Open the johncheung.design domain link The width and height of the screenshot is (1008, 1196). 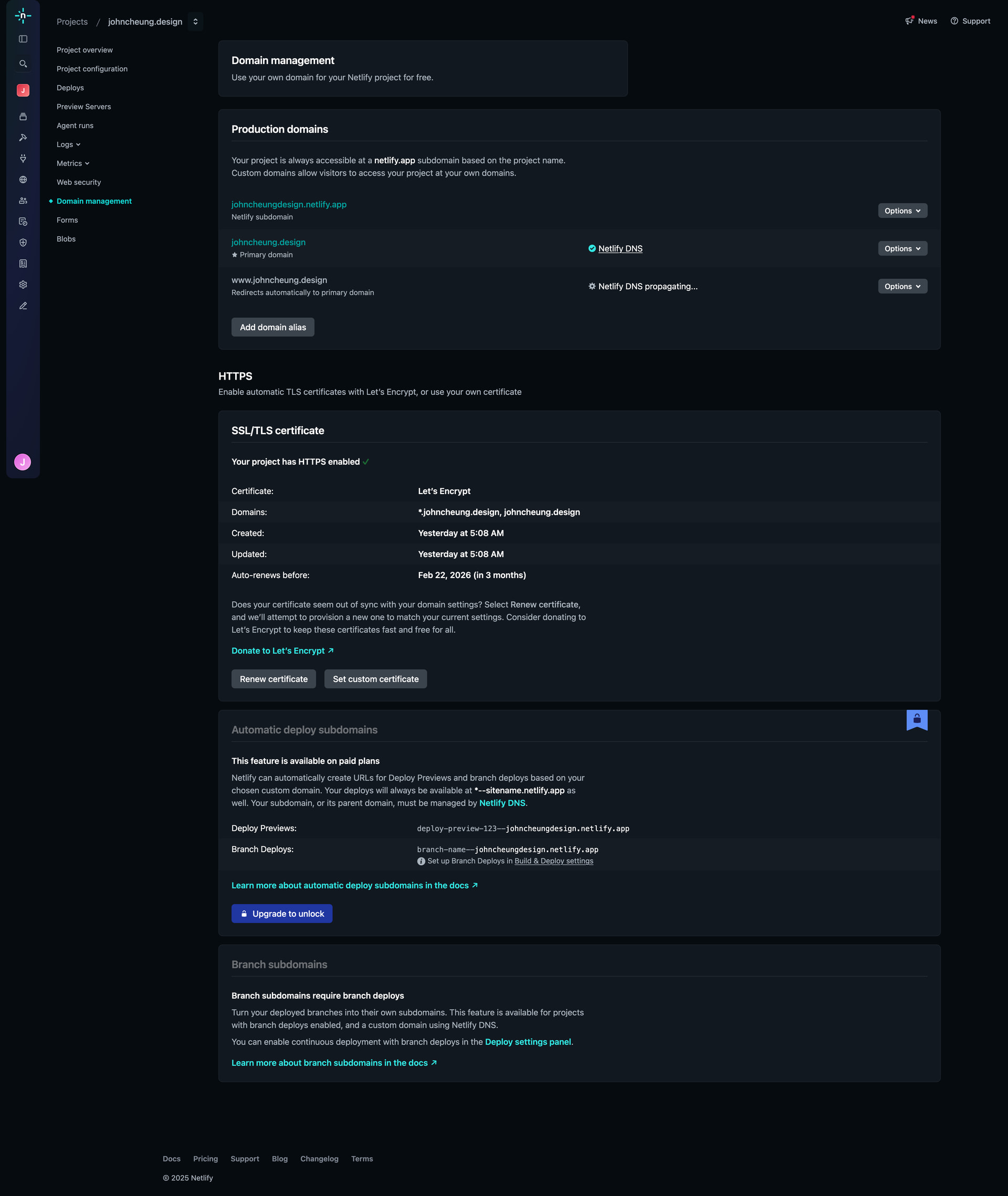tap(269, 242)
